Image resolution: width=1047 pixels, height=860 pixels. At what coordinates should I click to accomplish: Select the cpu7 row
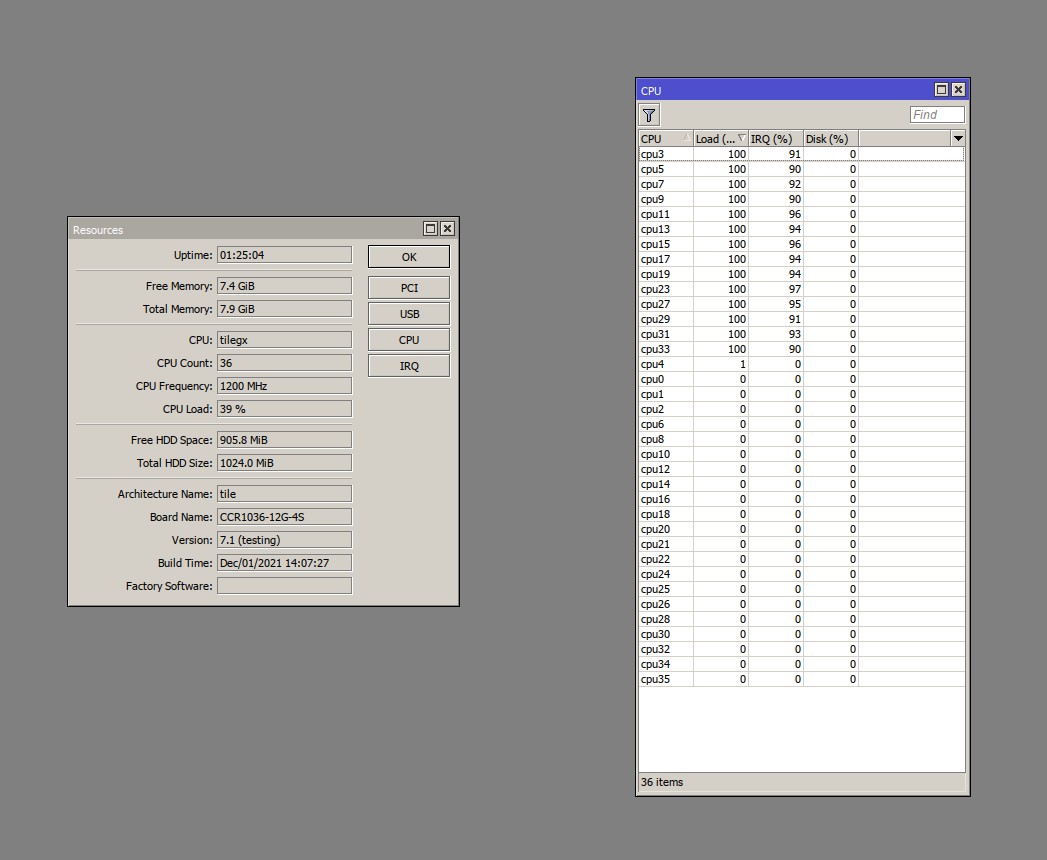tap(801, 184)
